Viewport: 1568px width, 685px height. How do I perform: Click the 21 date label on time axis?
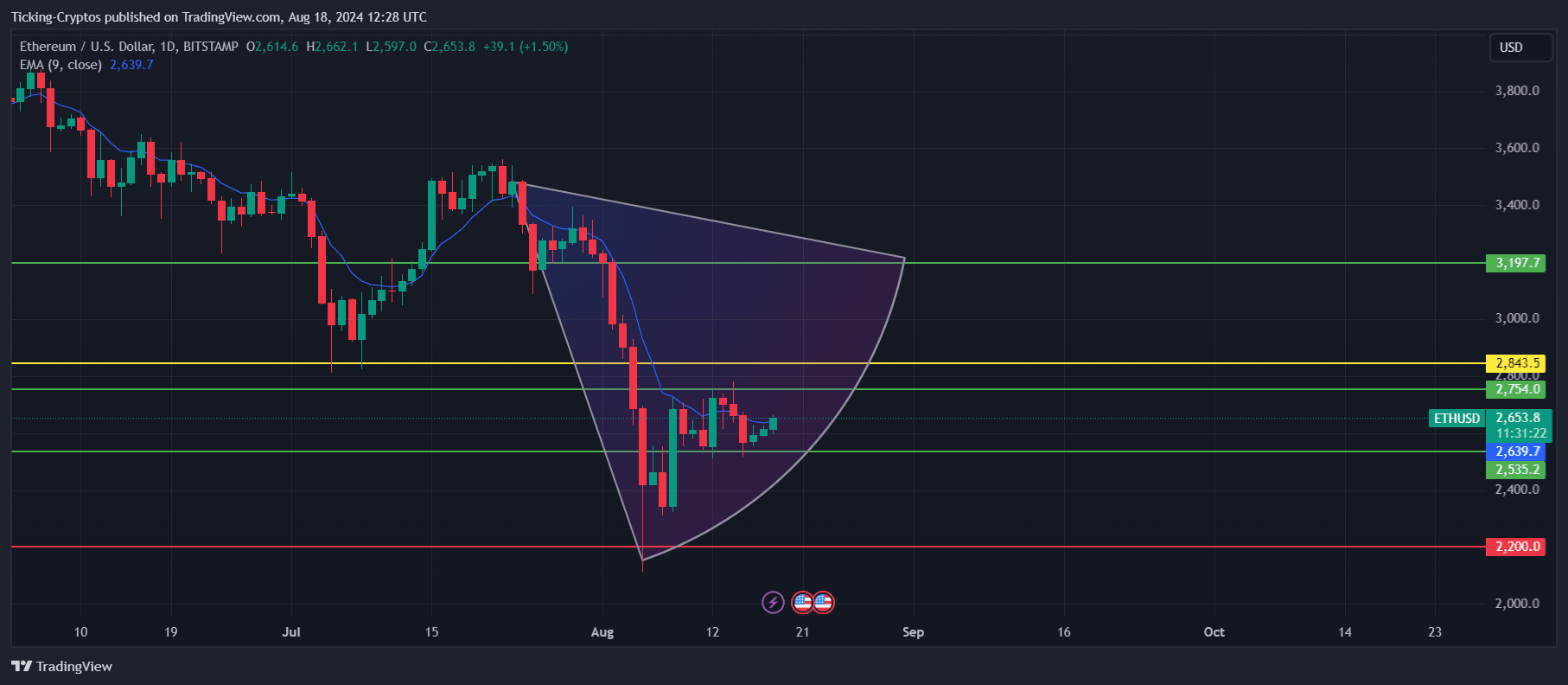coord(802,632)
